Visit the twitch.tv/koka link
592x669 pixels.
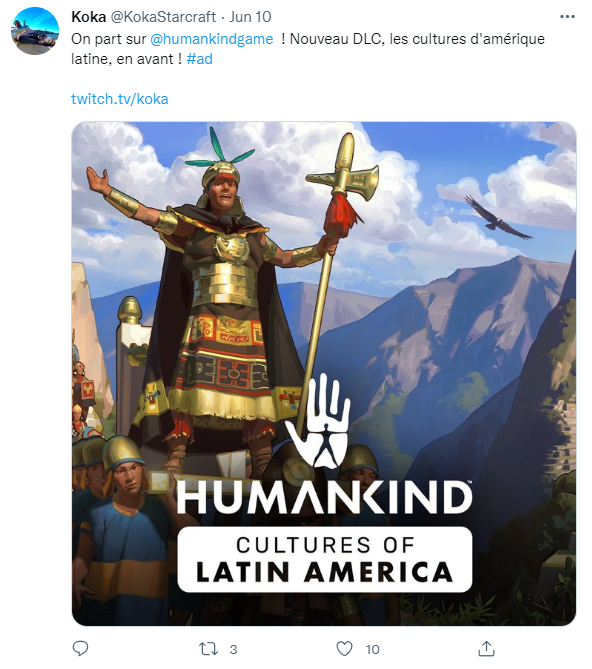(119, 99)
